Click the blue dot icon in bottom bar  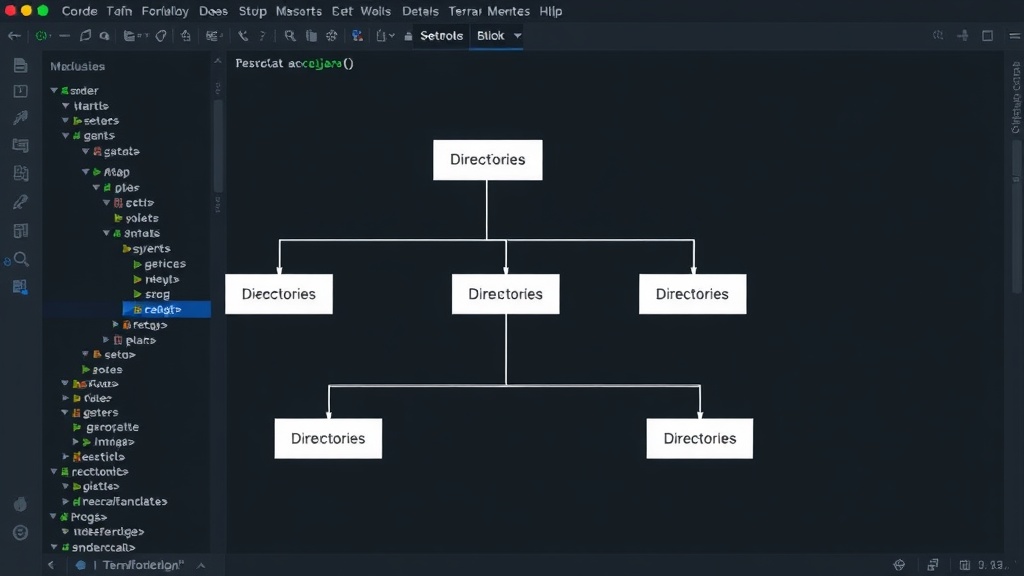(80, 566)
